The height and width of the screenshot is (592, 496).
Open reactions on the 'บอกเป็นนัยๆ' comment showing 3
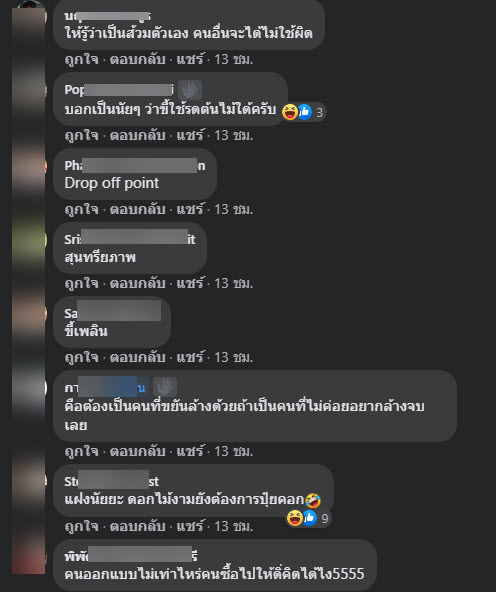[303, 112]
